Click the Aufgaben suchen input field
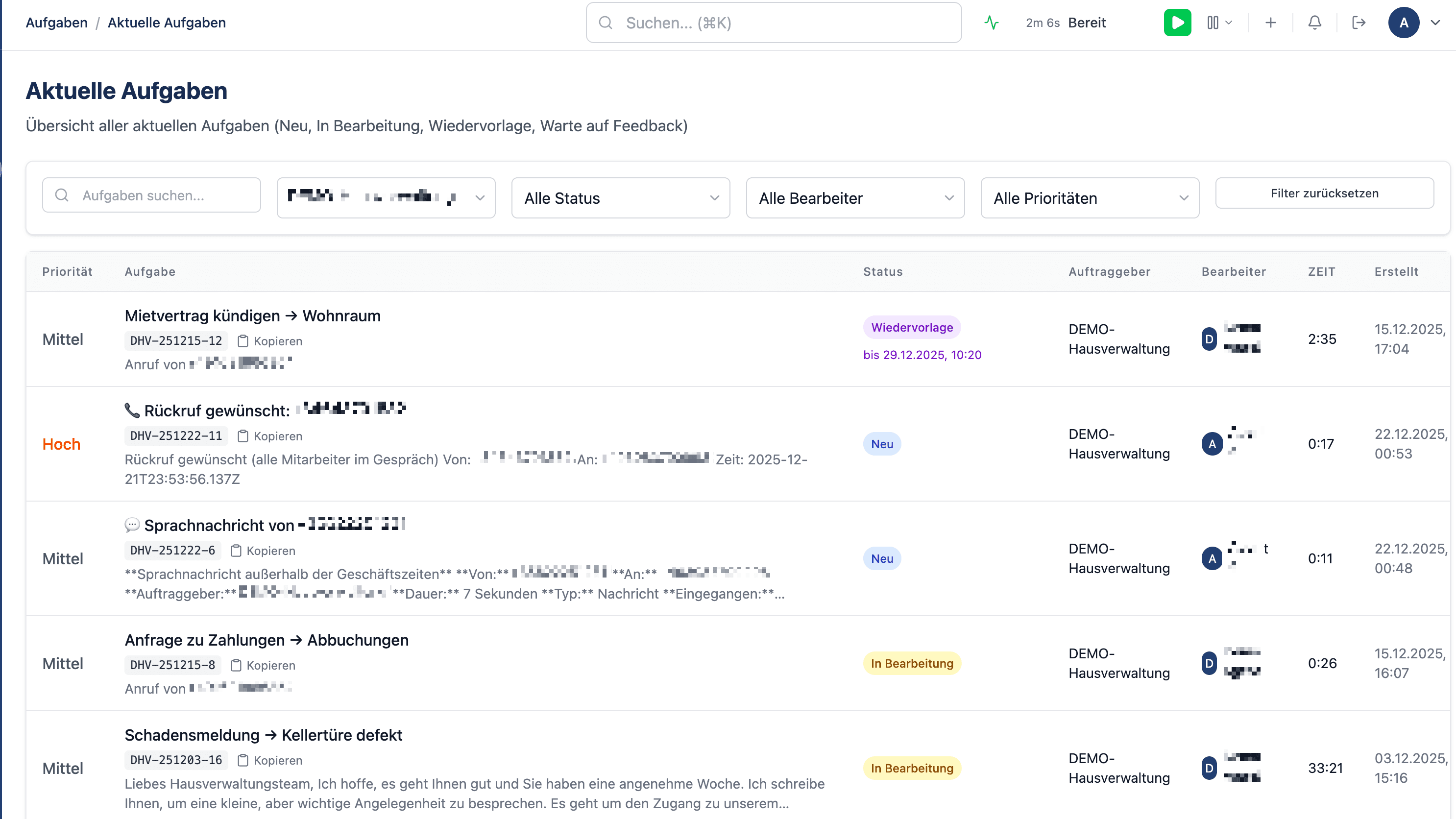This screenshot has height=819, width=1456. (151, 195)
